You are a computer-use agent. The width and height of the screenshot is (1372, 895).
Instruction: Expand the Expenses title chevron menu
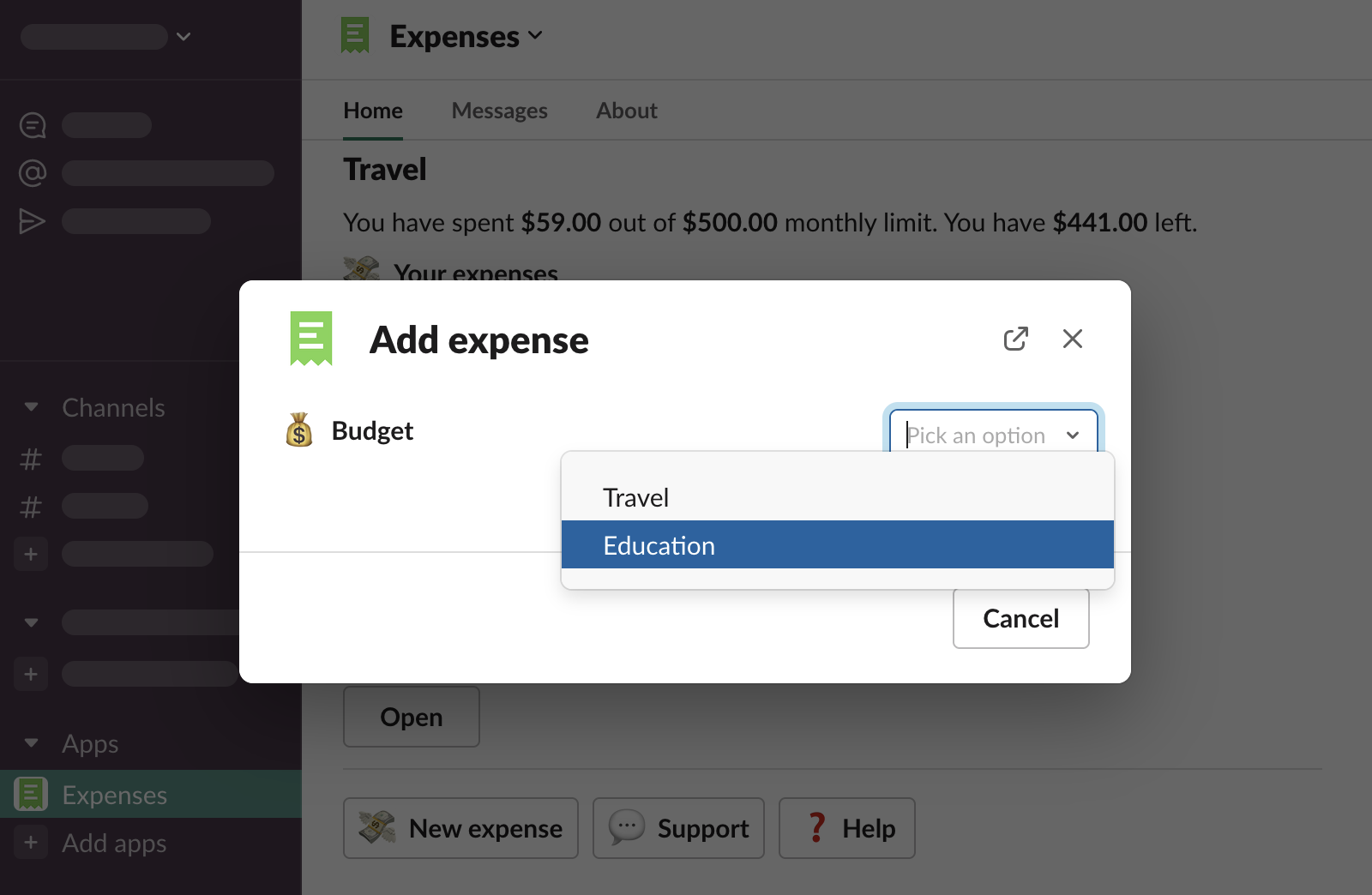536,36
